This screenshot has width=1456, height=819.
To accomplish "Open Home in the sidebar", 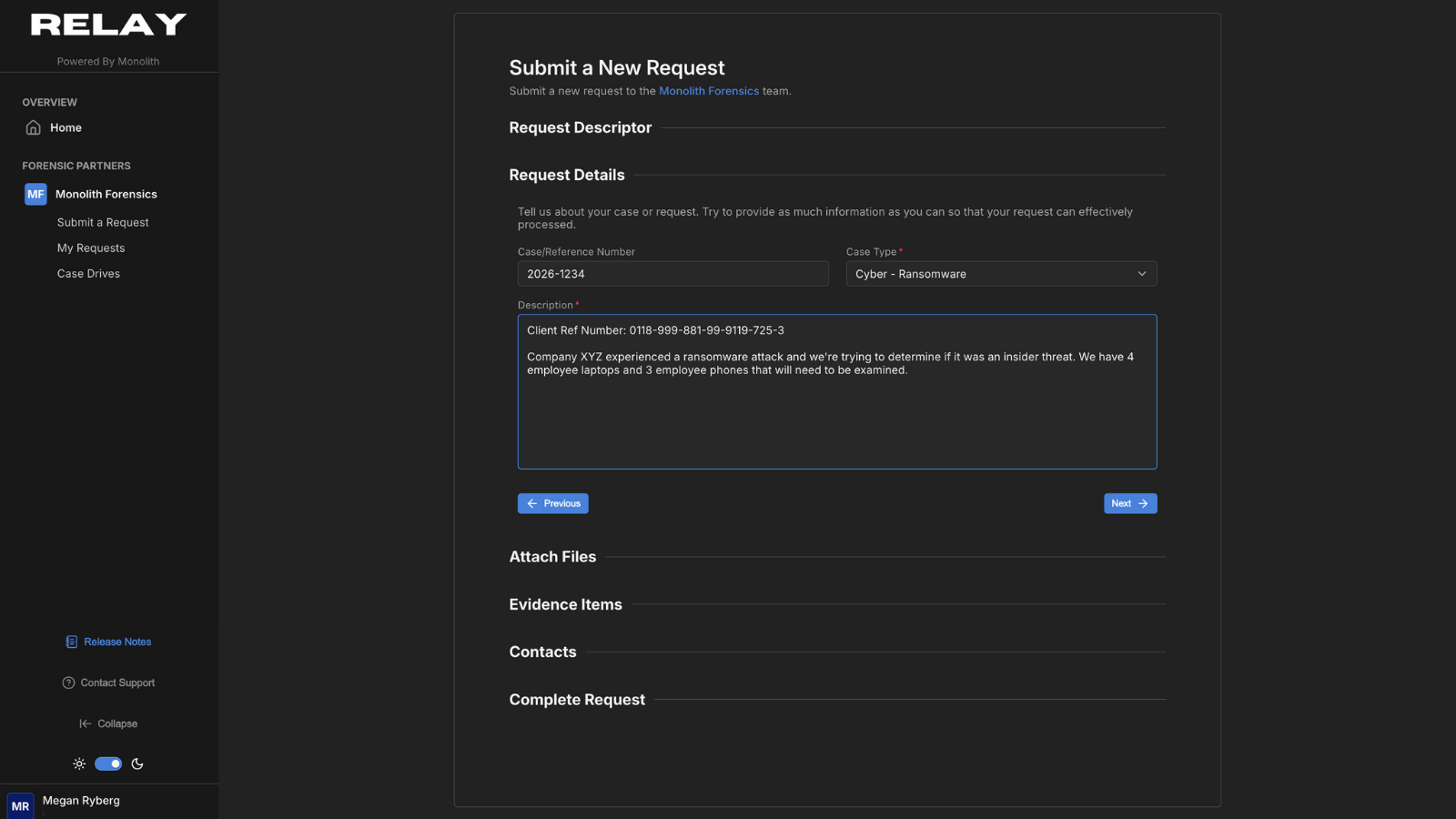I will click(66, 127).
